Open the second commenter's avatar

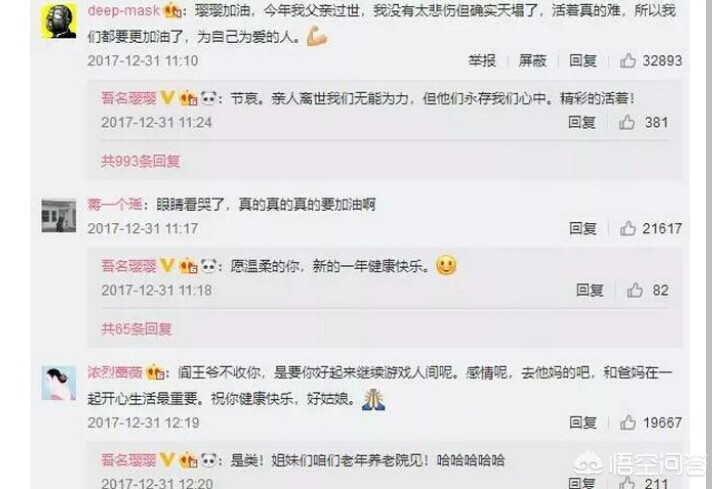59,216
